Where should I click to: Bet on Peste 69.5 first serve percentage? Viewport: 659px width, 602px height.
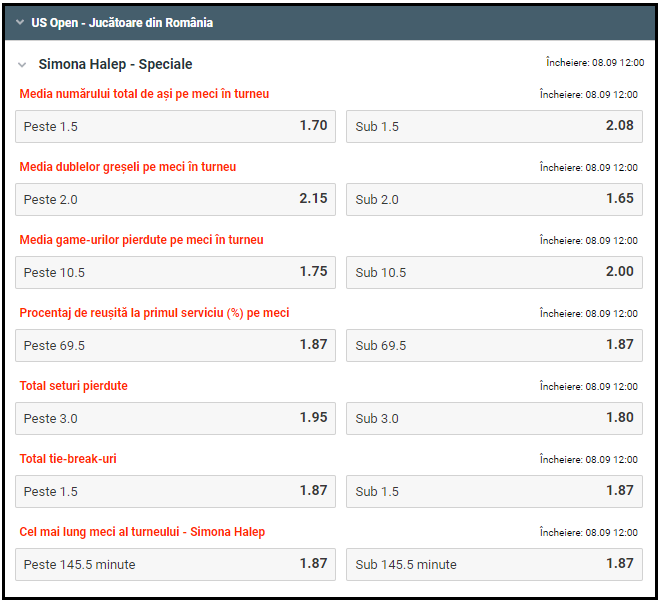point(175,345)
